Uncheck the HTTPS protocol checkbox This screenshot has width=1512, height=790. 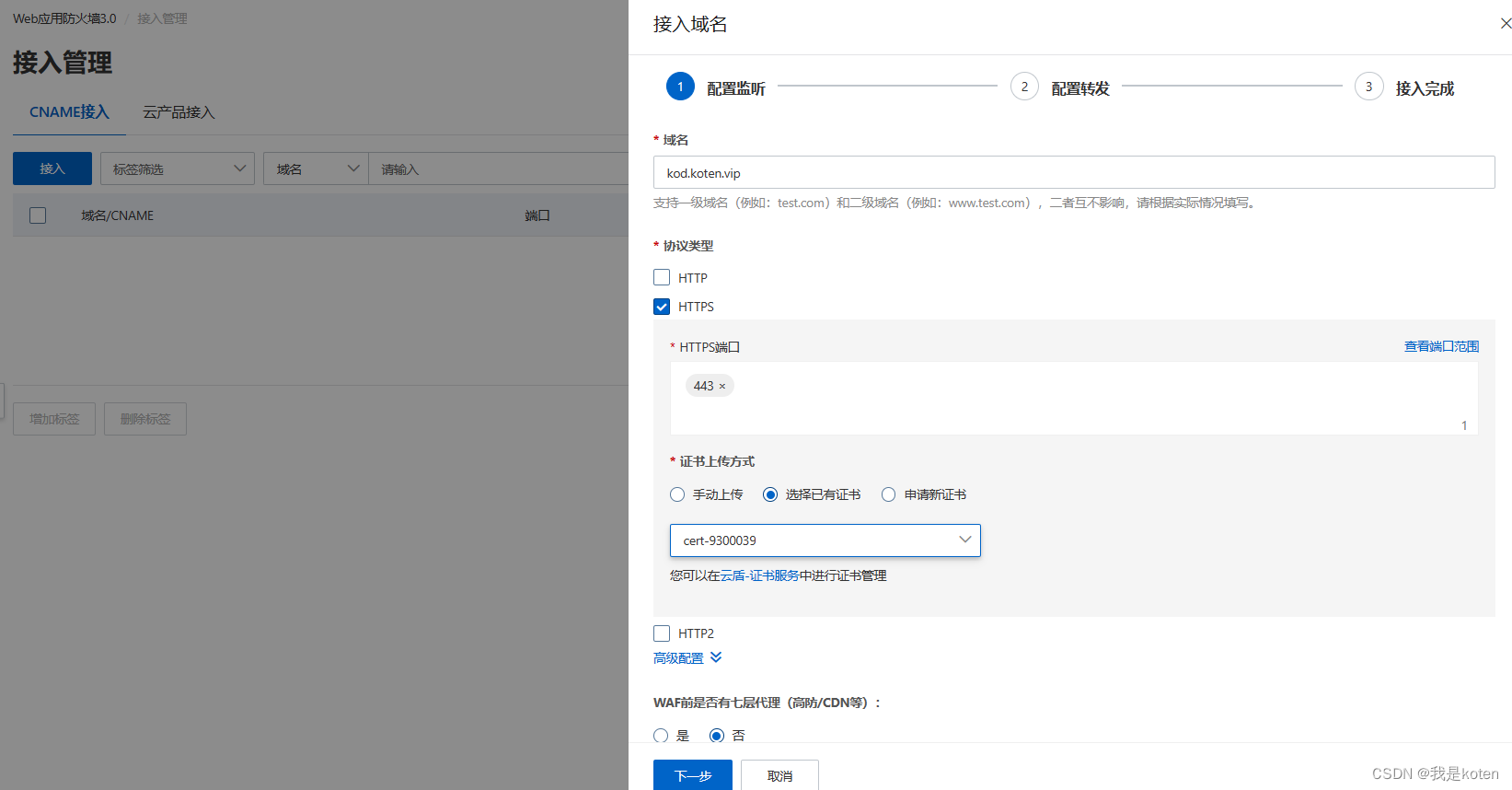point(662,307)
